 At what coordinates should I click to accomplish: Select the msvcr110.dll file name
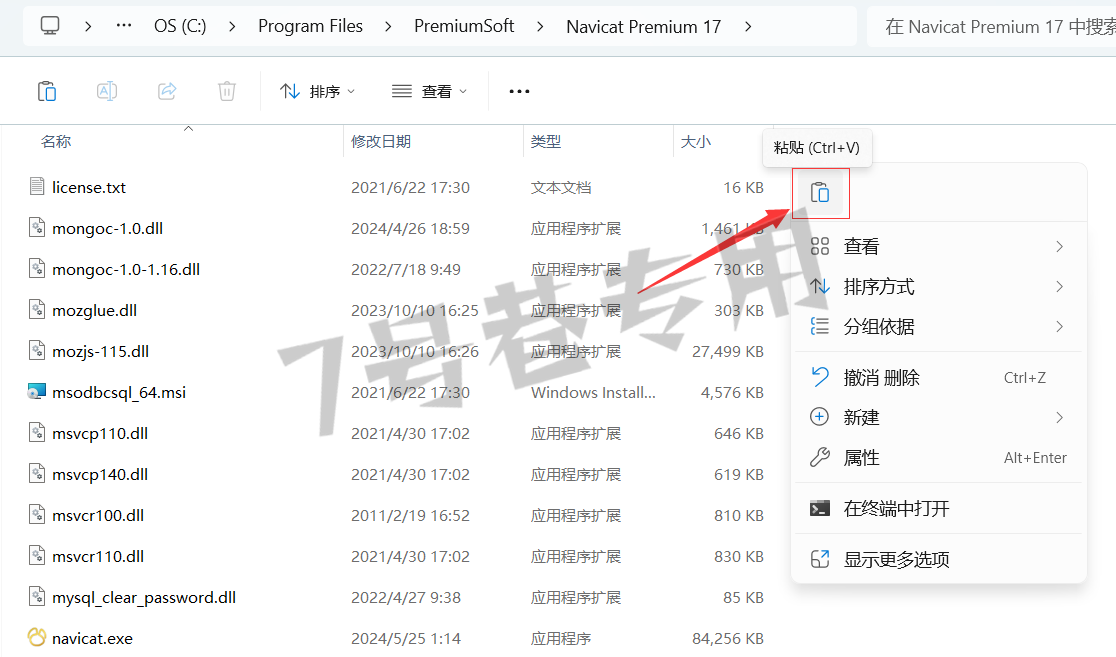[98, 557]
